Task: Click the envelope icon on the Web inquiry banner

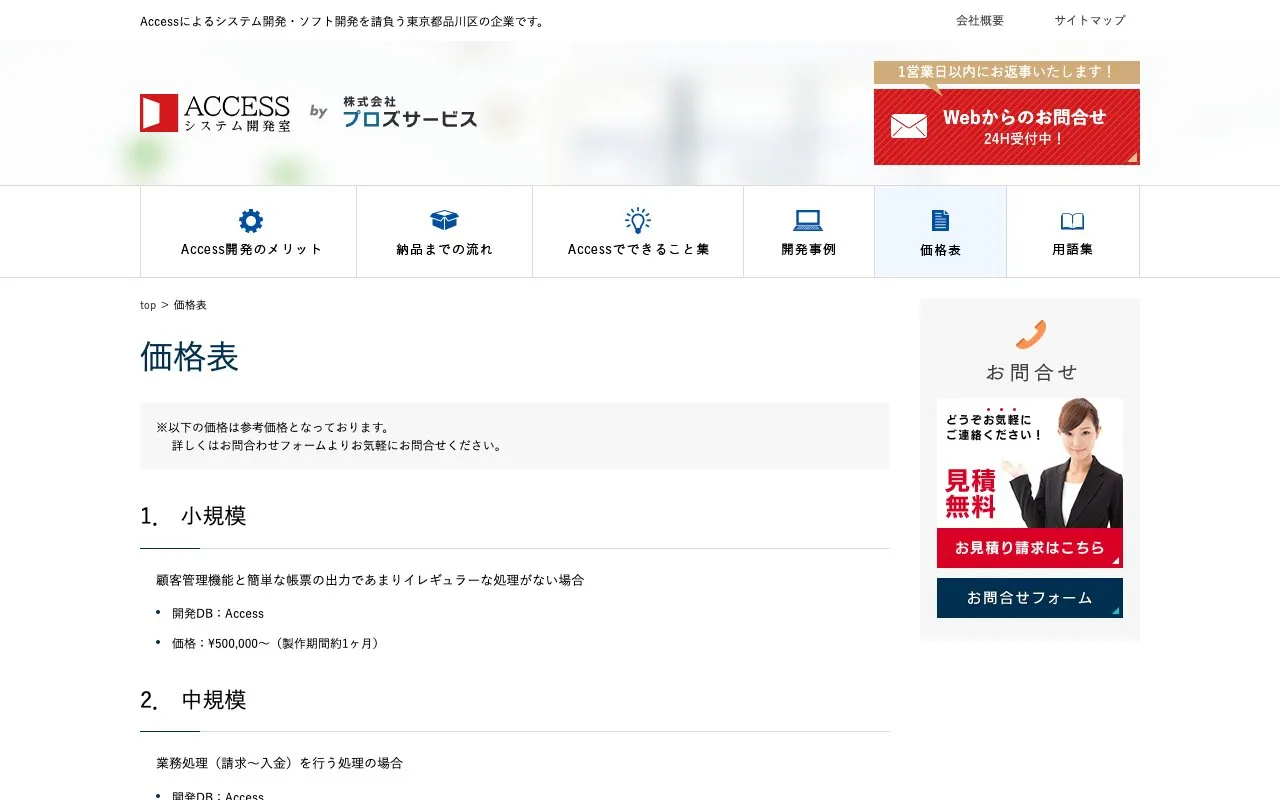Action: click(909, 126)
